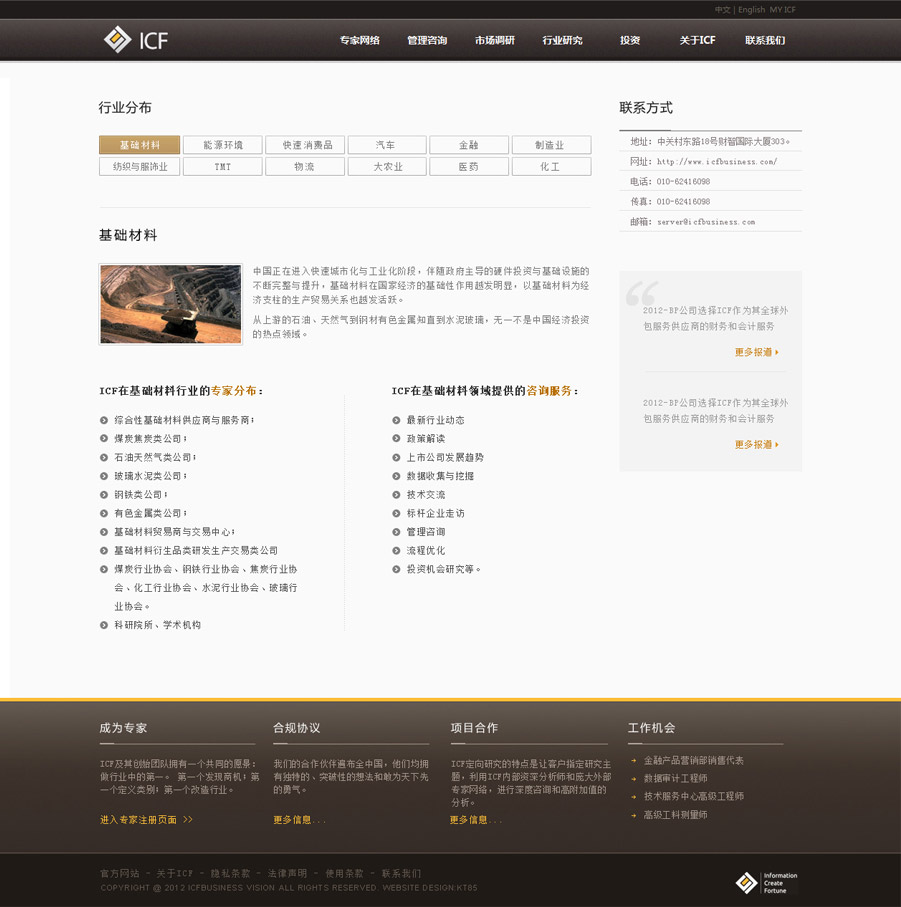Select the 能源环境 industry tab
This screenshot has width=901, height=907.
222,145
